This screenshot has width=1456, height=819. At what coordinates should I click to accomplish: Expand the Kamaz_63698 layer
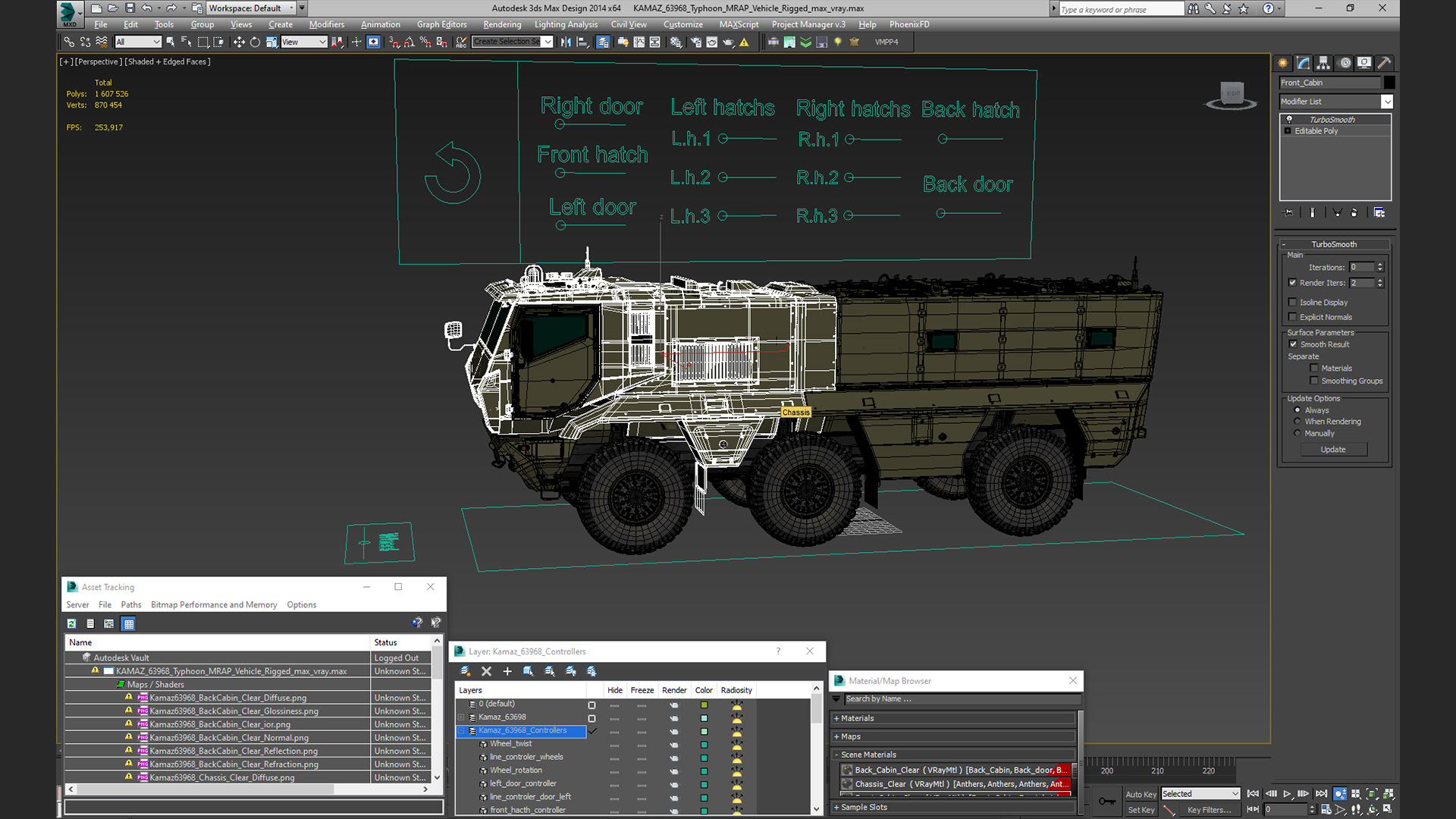[462, 717]
